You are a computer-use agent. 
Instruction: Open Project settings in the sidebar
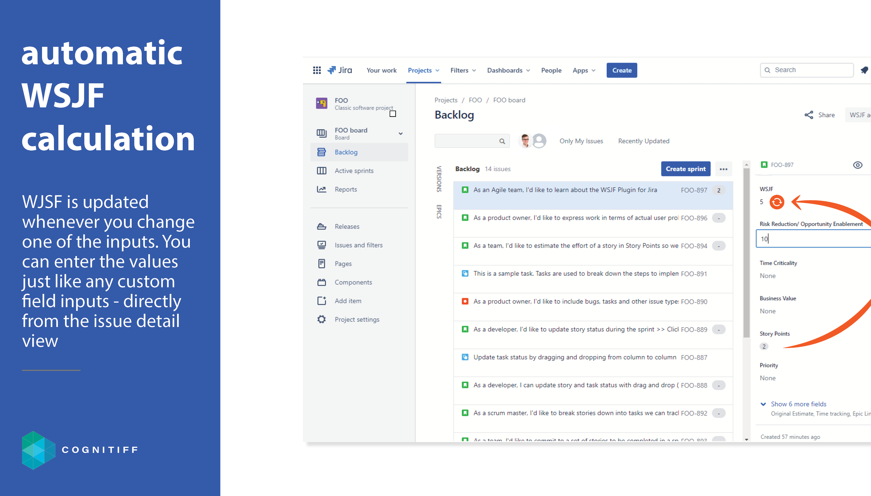(x=359, y=319)
